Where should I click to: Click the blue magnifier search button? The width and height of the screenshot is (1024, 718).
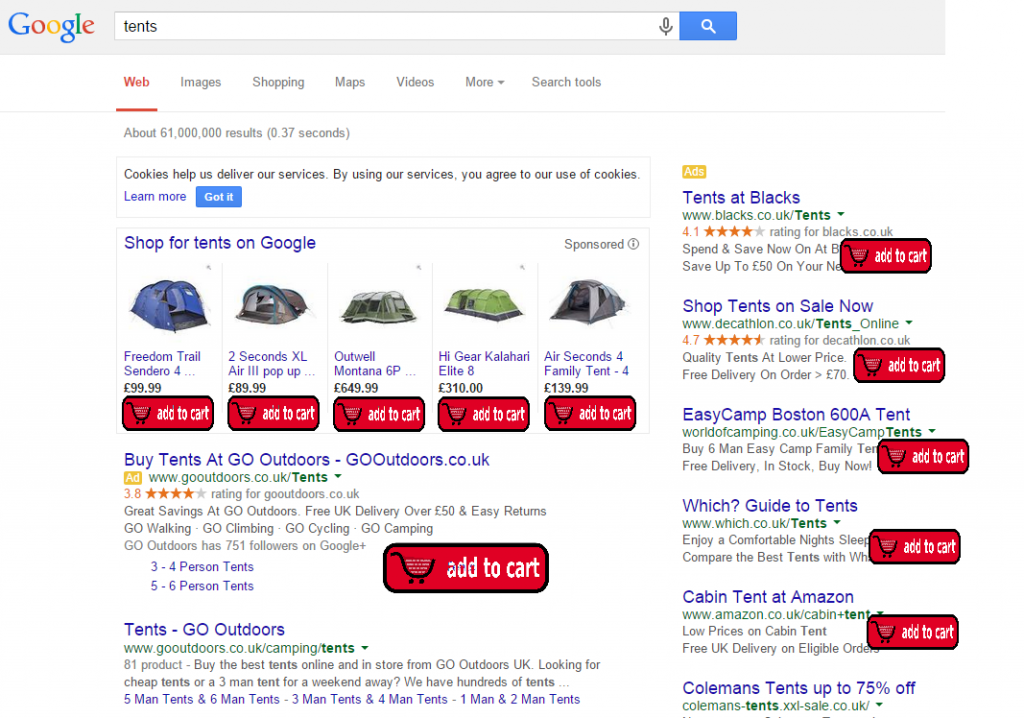click(708, 26)
